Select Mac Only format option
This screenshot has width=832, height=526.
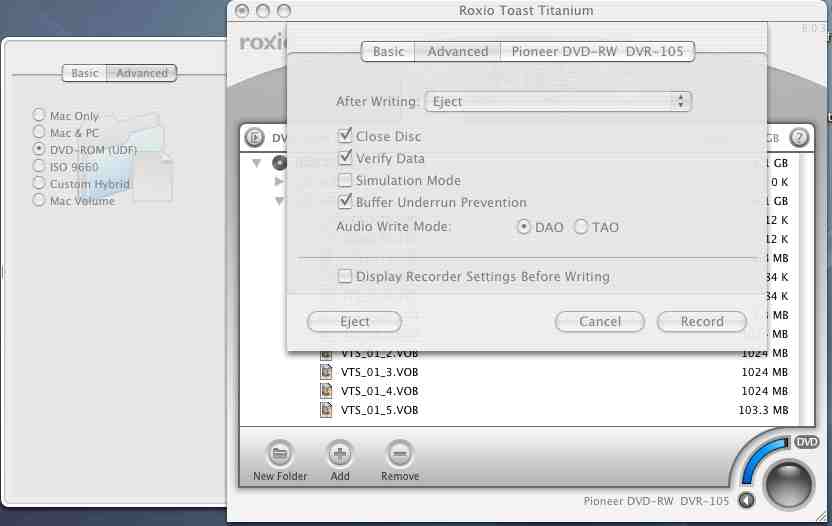tap(39, 115)
